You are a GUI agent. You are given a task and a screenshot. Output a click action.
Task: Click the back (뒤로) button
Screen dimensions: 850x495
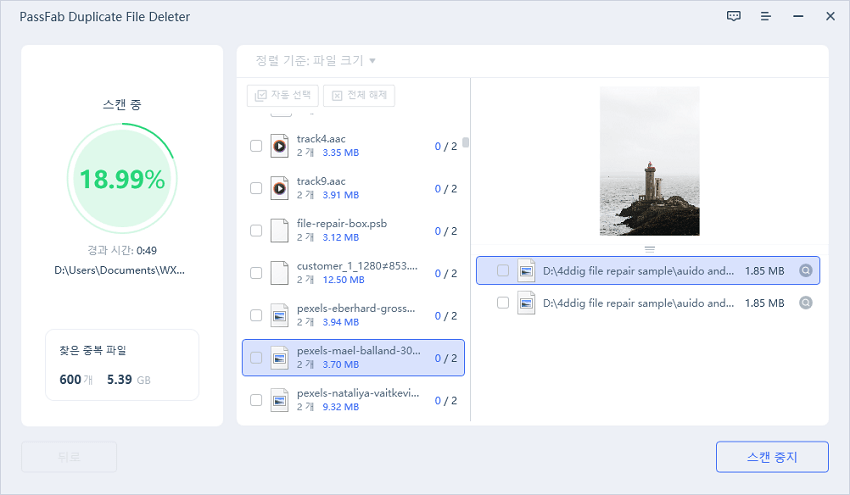pos(69,457)
